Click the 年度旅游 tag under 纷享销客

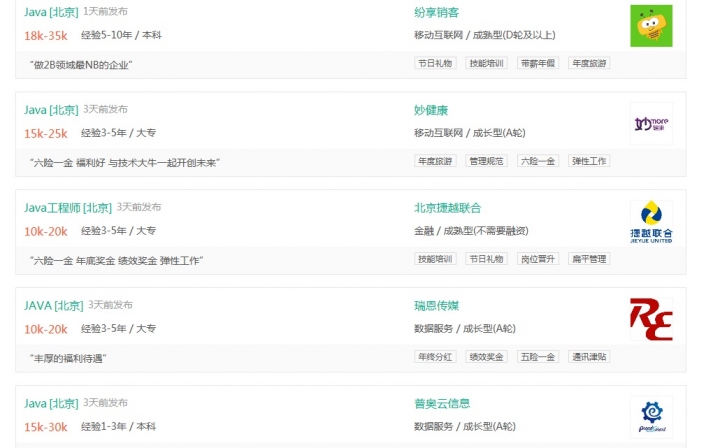[x=589, y=63]
